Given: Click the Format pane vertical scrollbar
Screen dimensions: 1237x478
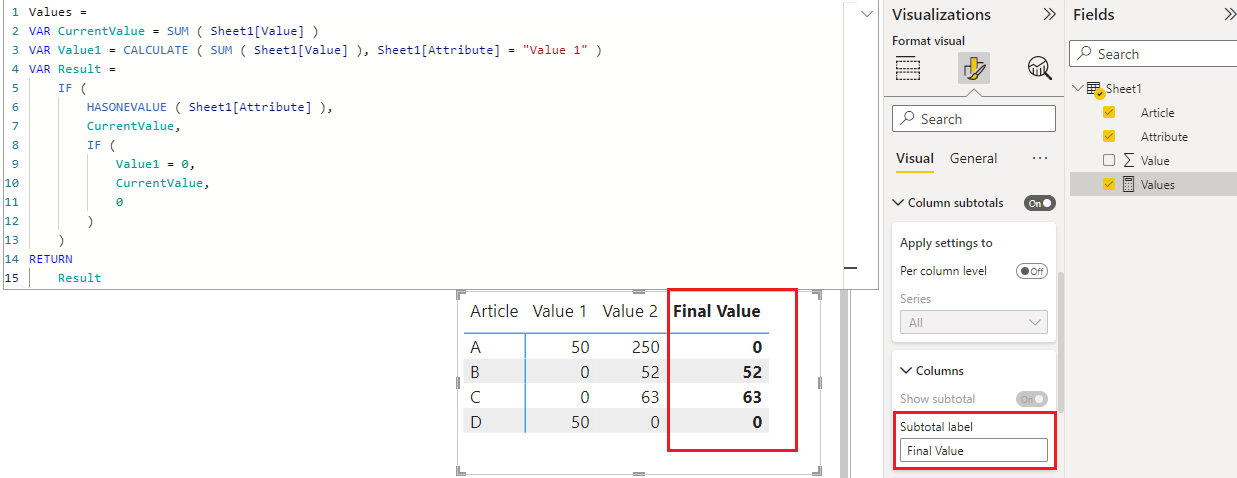Looking at the screenshot, I should 1061,340.
